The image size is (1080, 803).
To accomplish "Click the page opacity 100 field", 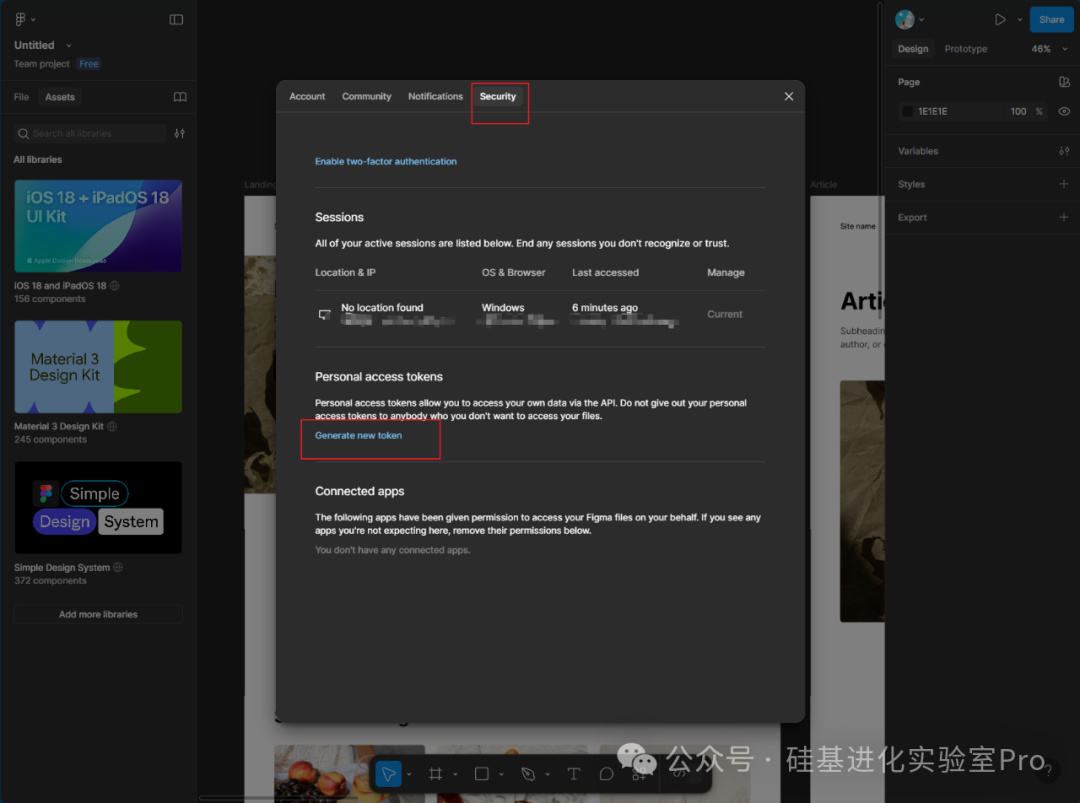I will pyautogui.click(x=1019, y=112).
